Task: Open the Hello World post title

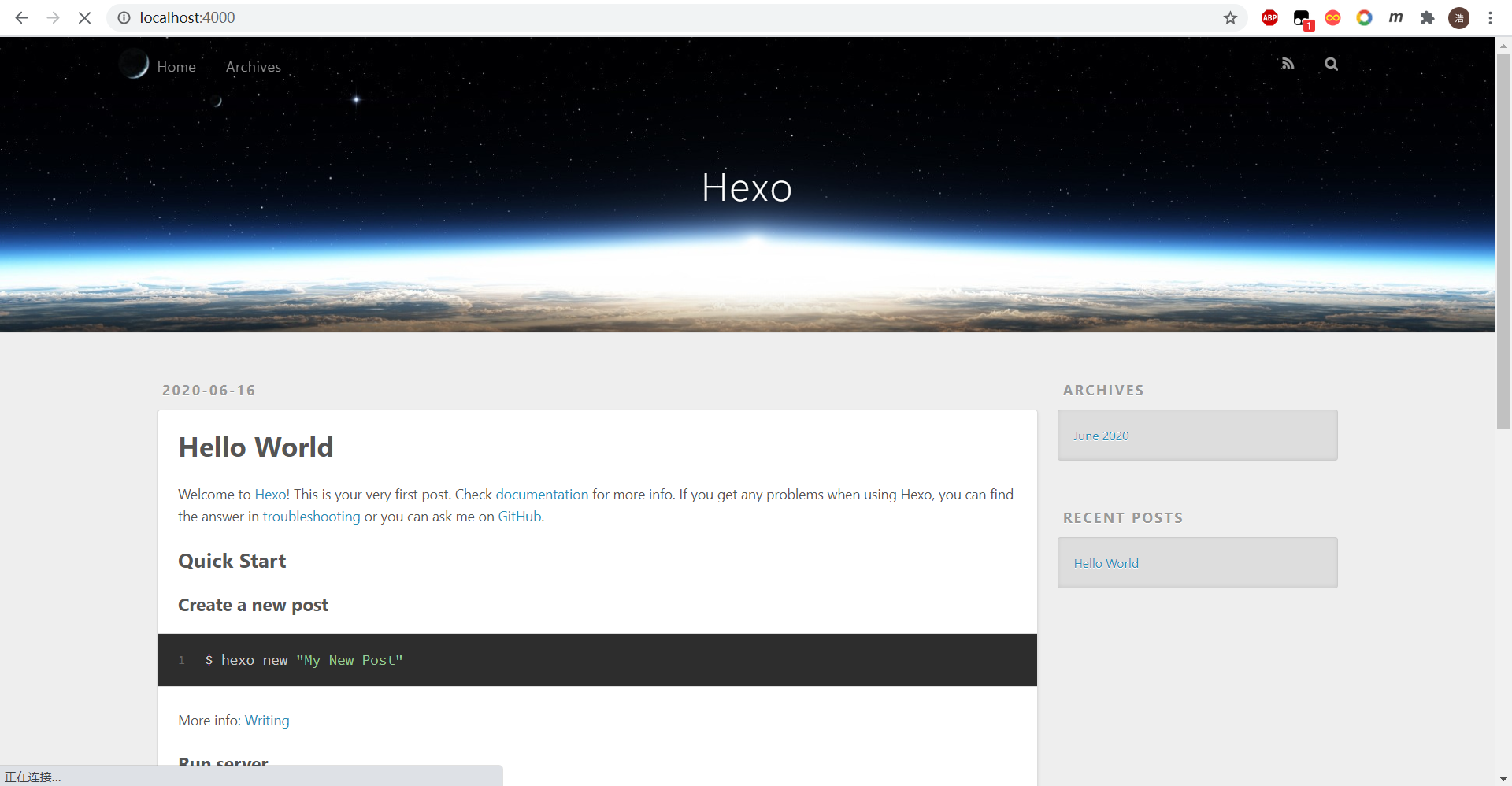Action: point(255,447)
